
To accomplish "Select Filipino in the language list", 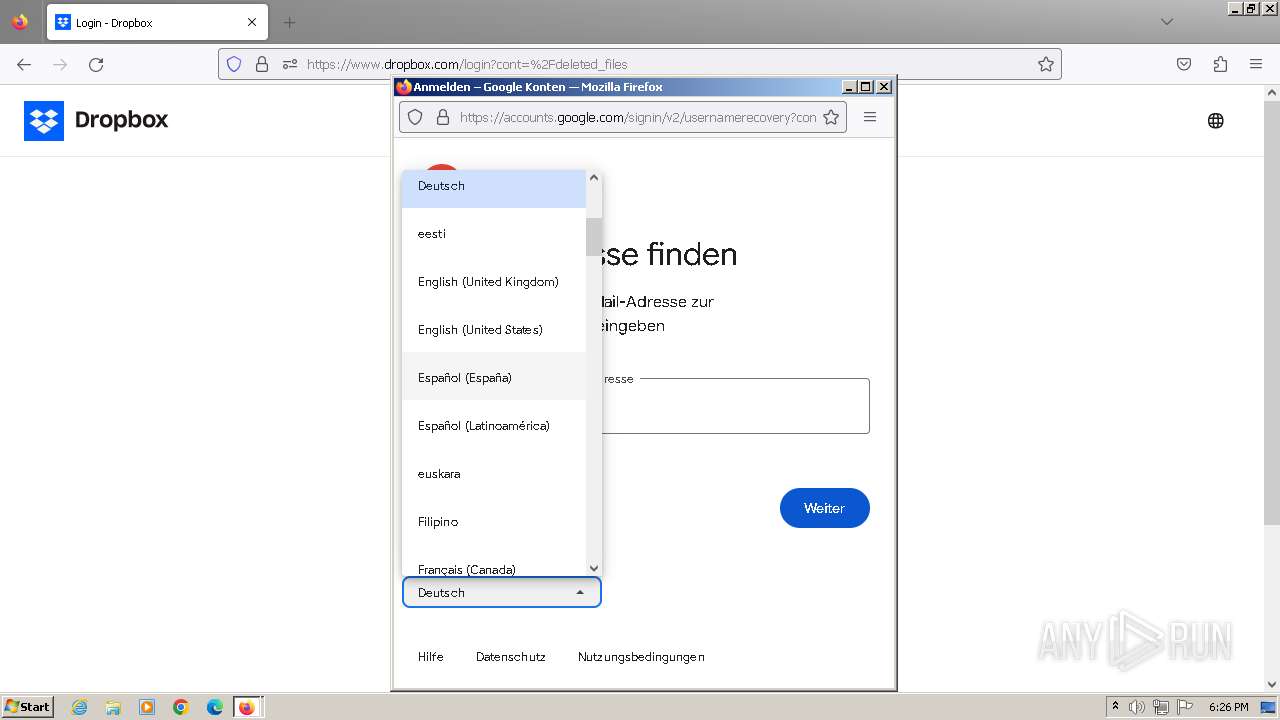I will point(494,521).
